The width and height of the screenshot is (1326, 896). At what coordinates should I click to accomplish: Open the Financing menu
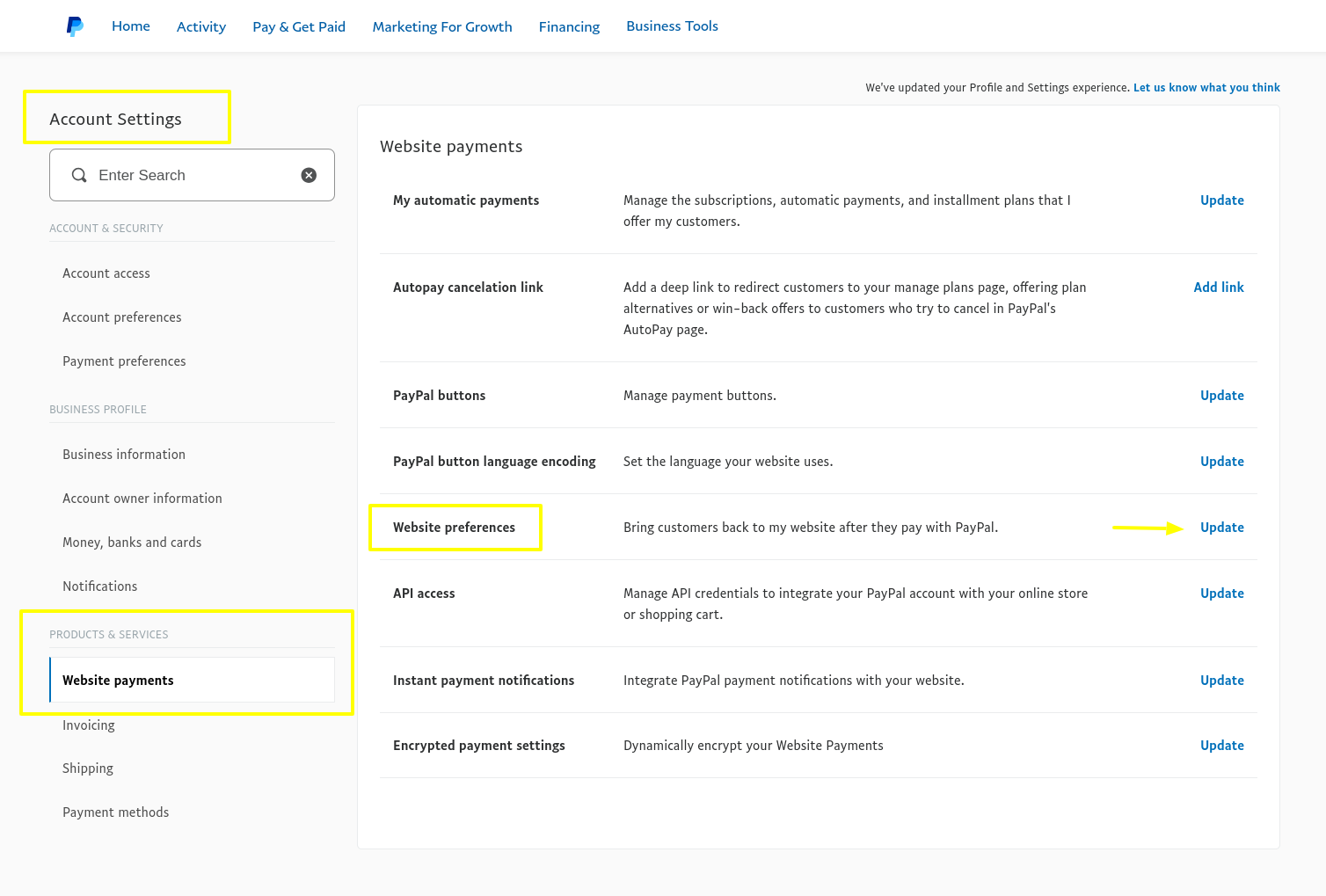[x=569, y=26]
